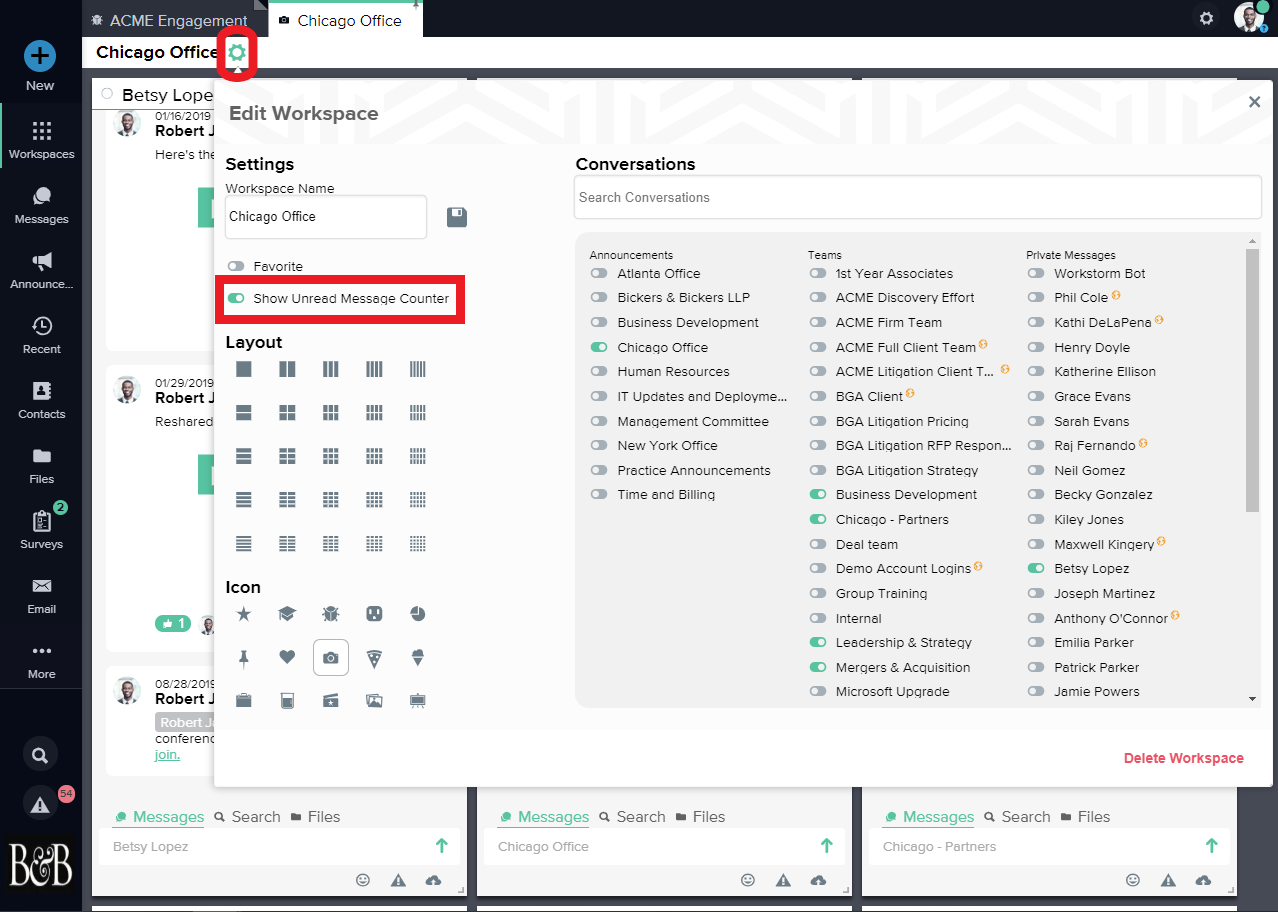Image resolution: width=1278 pixels, height=912 pixels.
Task: Choose the heart workspace icon
Action: [x=287, y=657]
